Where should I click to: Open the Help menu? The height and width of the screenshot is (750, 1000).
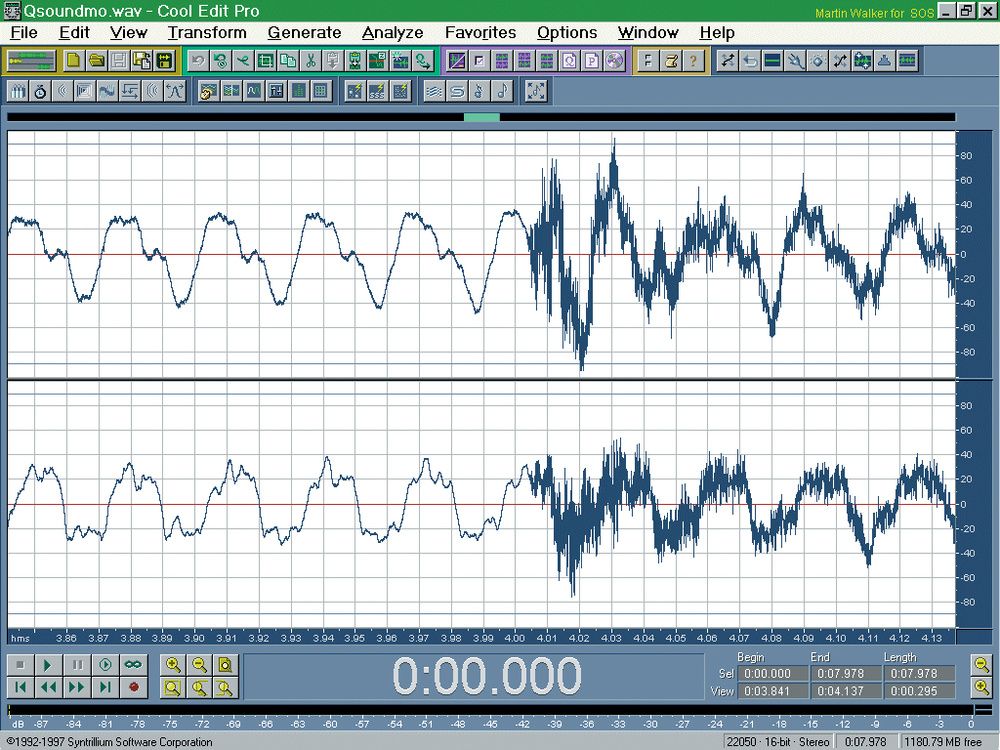tap(717, 33)
